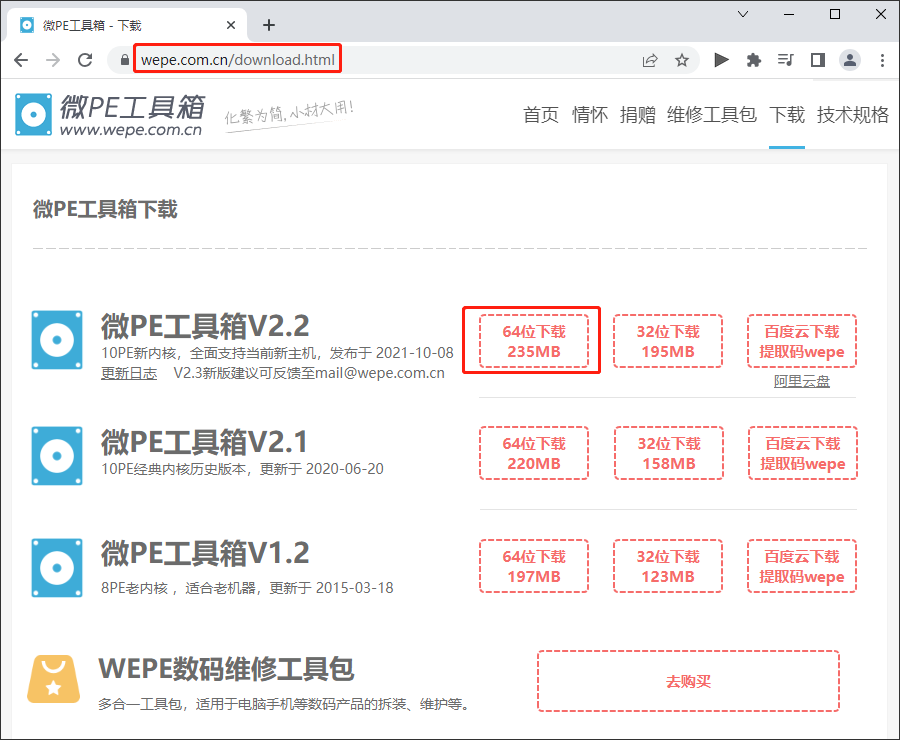The width and height of the screenshot is (900, 740).
Task: Open the 更新日志 link
Action: 129,373
